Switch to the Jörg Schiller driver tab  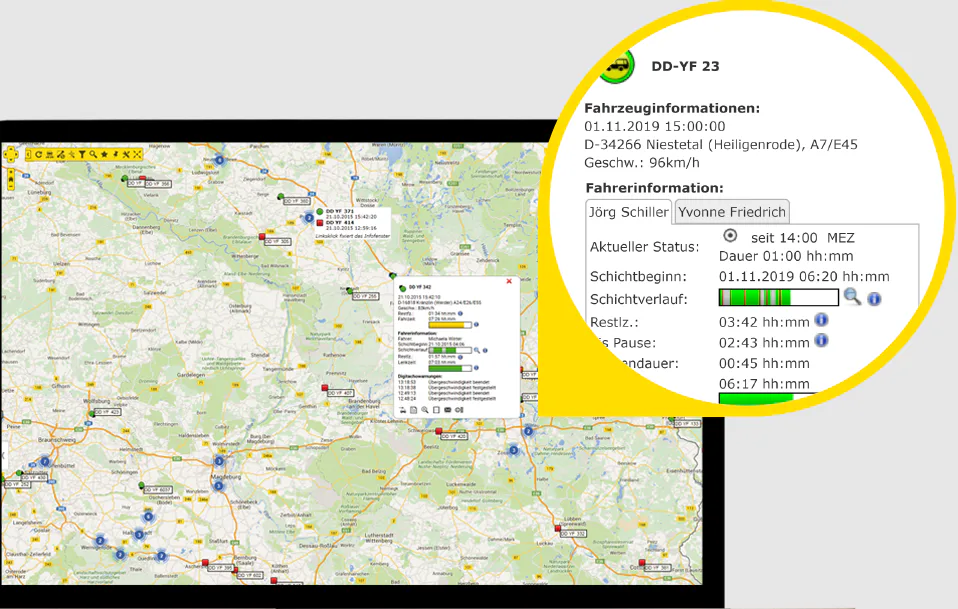[629, 212]
